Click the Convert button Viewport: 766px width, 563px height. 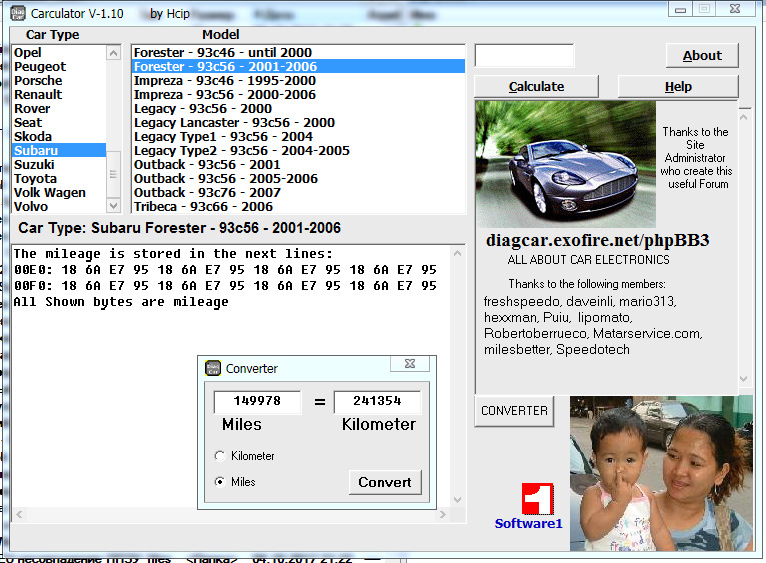[x=385, y=482]
